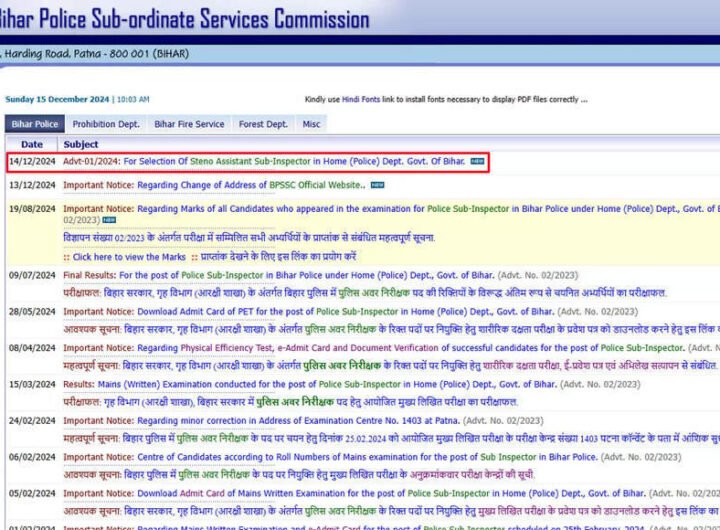Image resolution: width=720 pixels, height=530 pixels.
Task: Open the Bihar Police tab
Action: point(35,124)
